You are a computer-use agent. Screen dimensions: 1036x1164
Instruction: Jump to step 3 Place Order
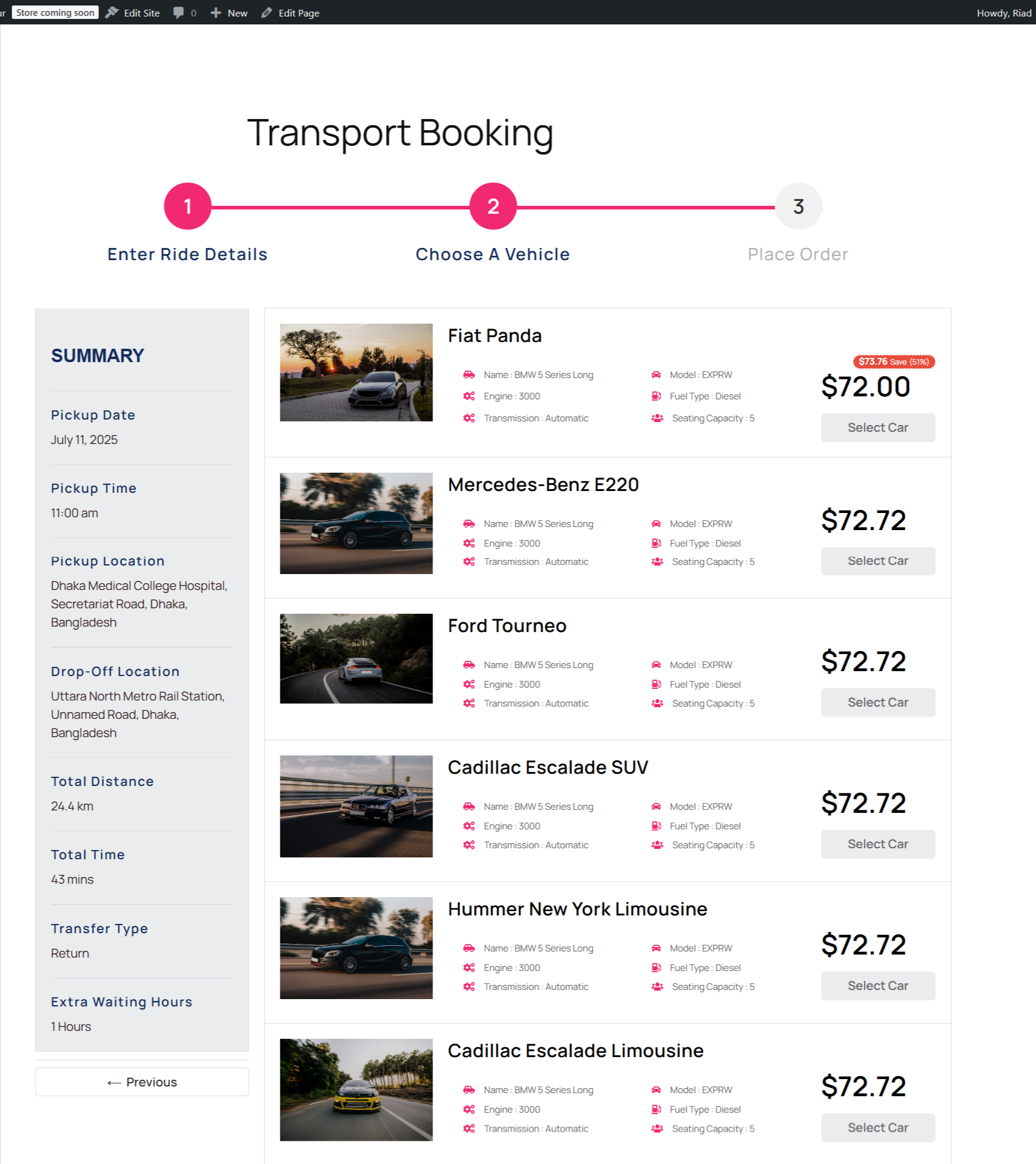(x=798, y=206)
